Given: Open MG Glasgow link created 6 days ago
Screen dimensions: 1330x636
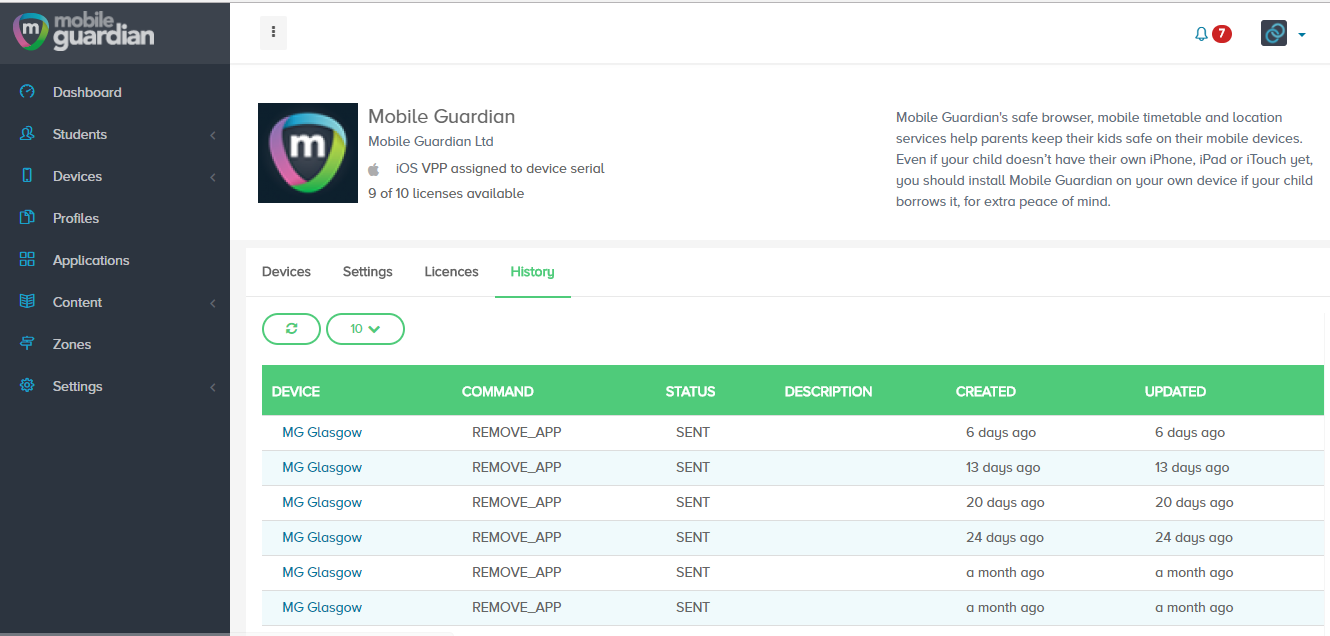Looking at the screenshot, I should pos(322,433).
